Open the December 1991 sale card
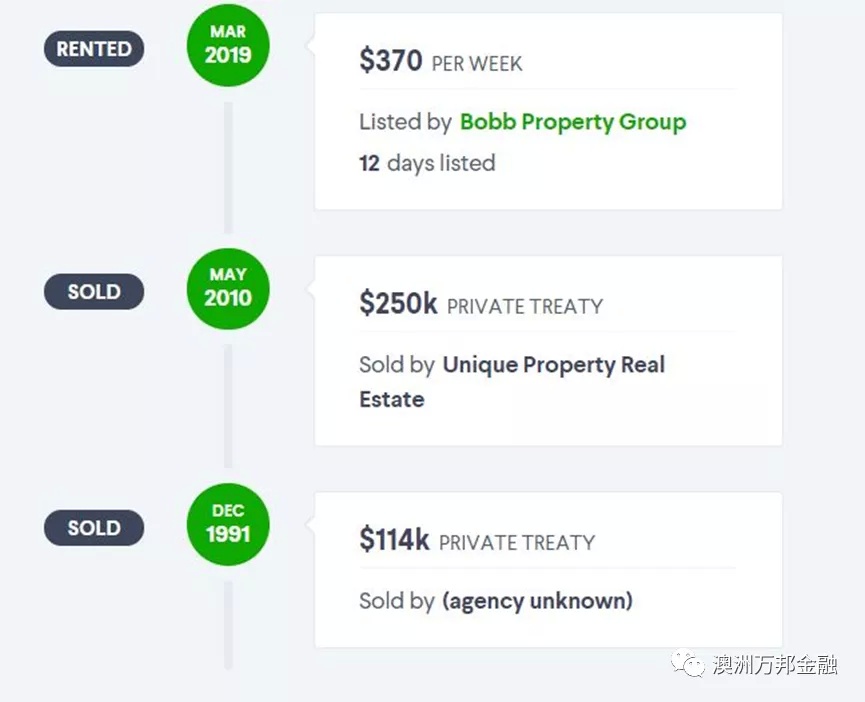 (x=548, y=570)
